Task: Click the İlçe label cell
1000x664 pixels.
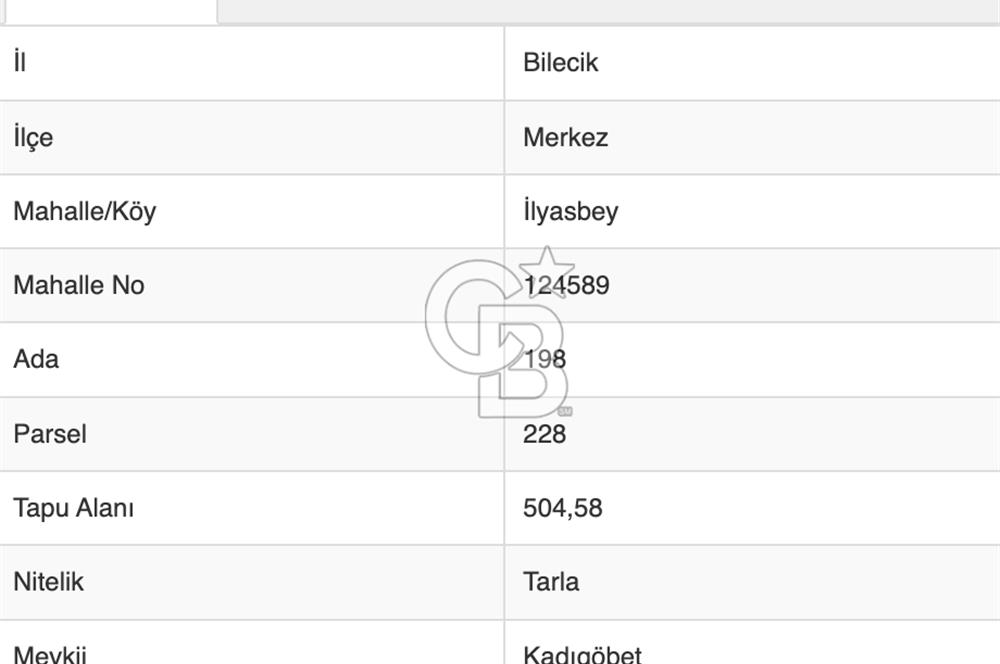Action: coord(33,137)
